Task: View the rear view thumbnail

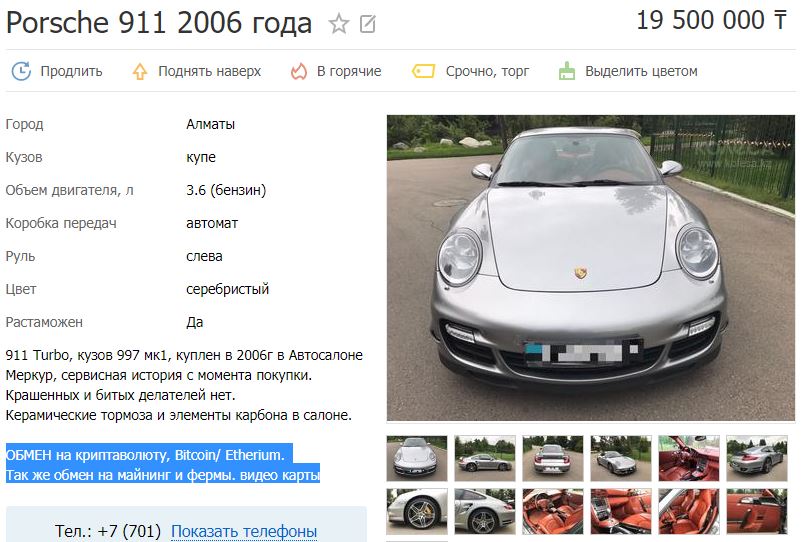Action: (x=553, y=458)
